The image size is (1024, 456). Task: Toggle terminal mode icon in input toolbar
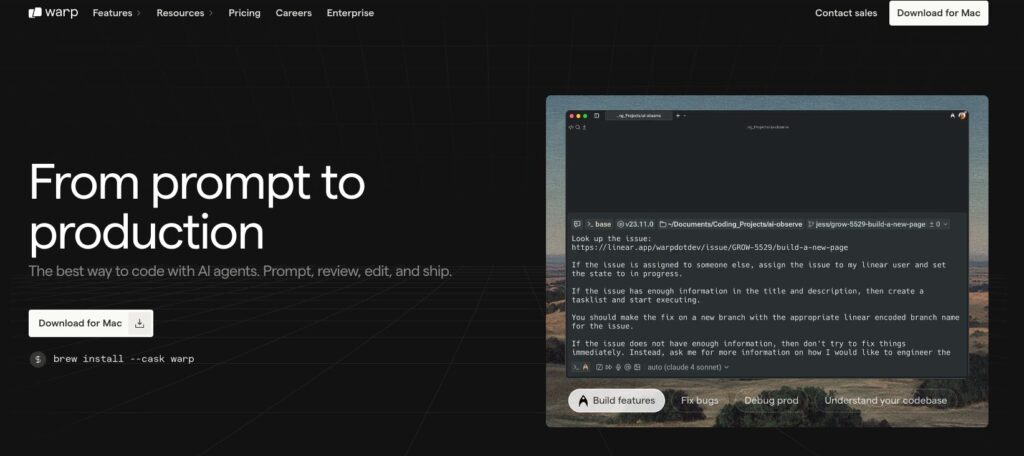(x=576, y=367)
